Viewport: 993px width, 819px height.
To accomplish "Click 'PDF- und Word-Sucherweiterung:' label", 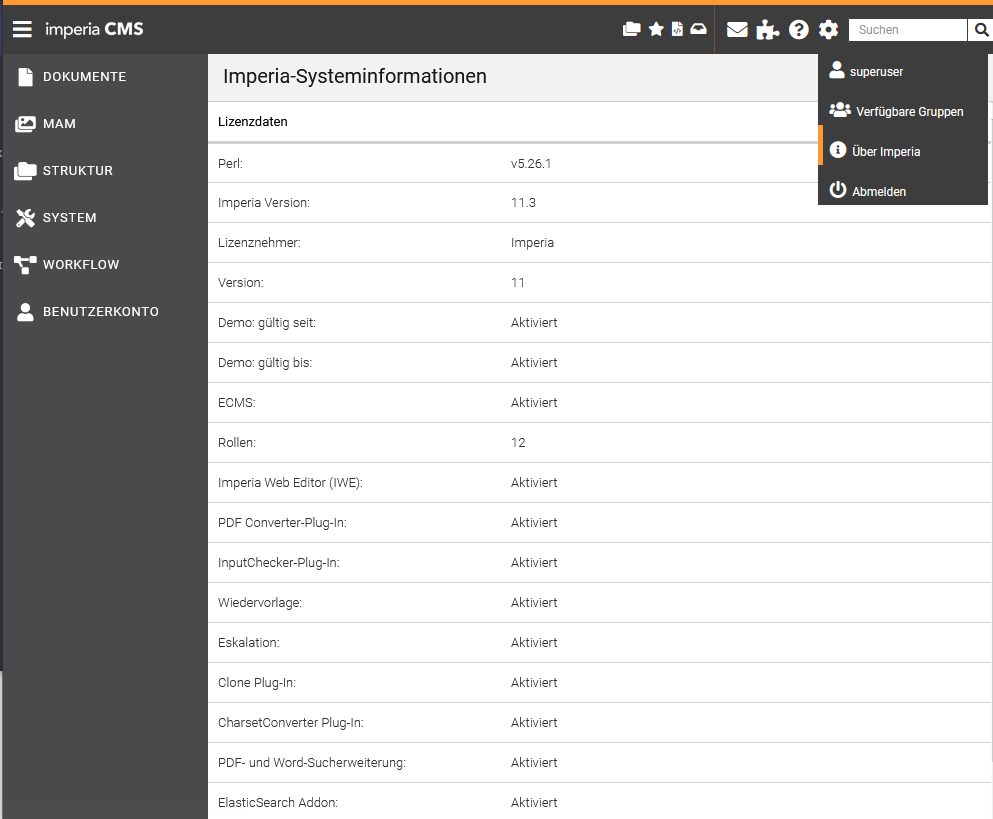I will coord(312,763).
